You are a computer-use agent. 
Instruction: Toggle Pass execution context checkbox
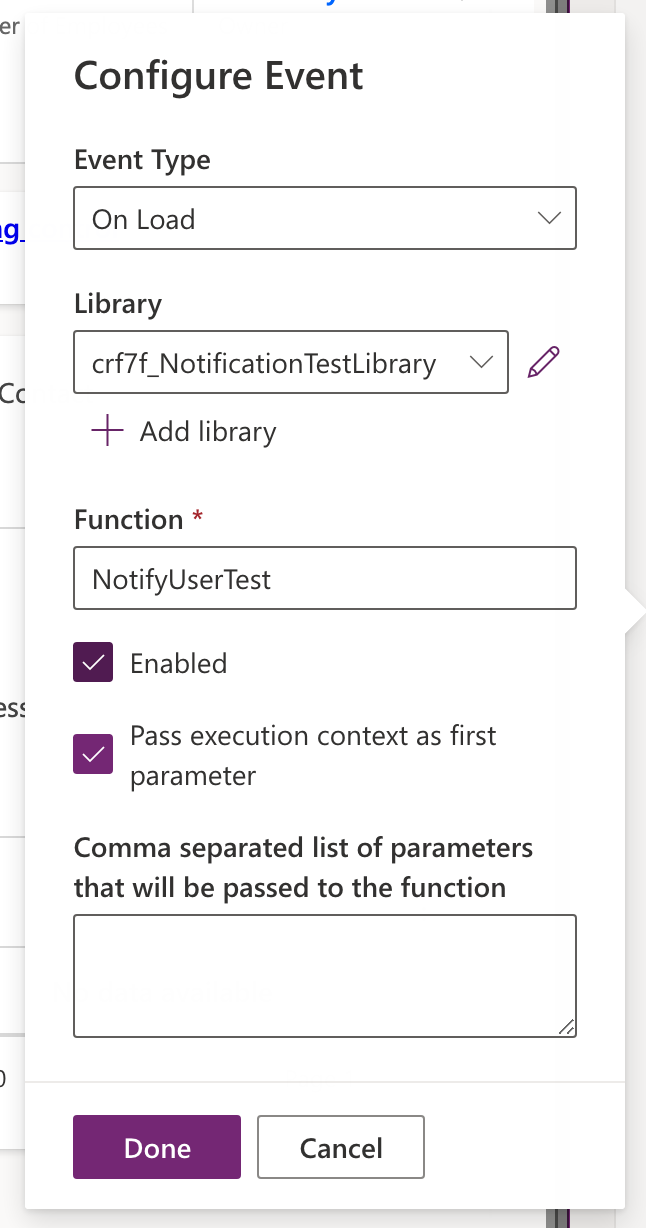coord(93,754)
